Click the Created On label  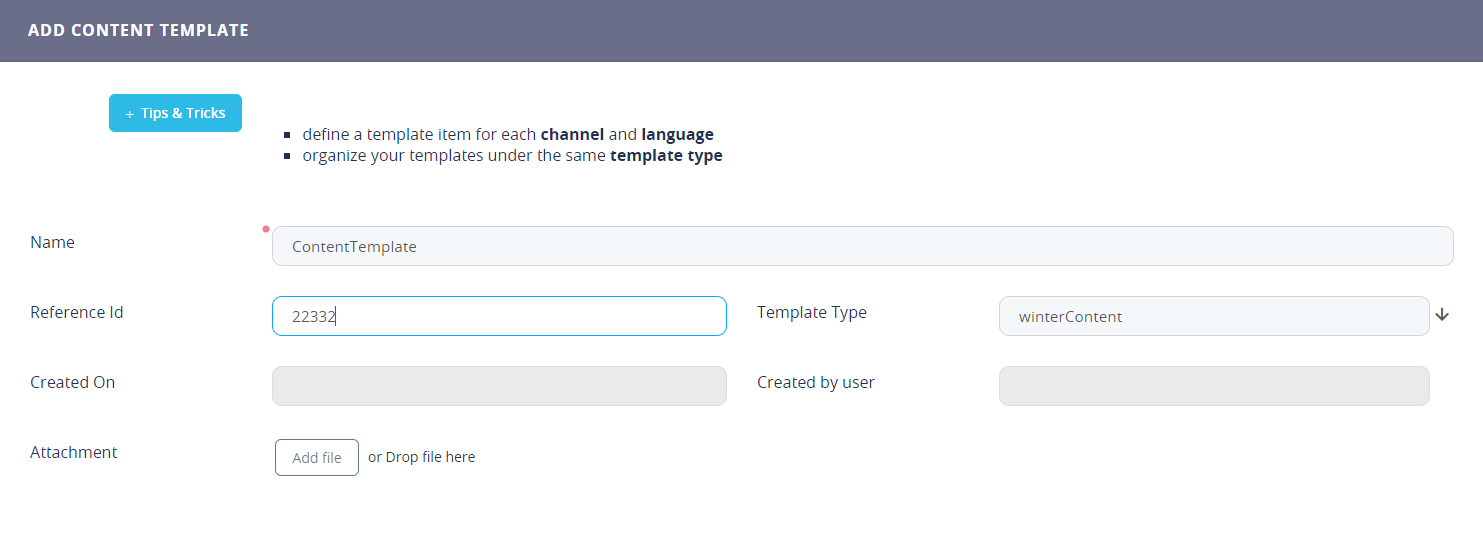[73, 382]
